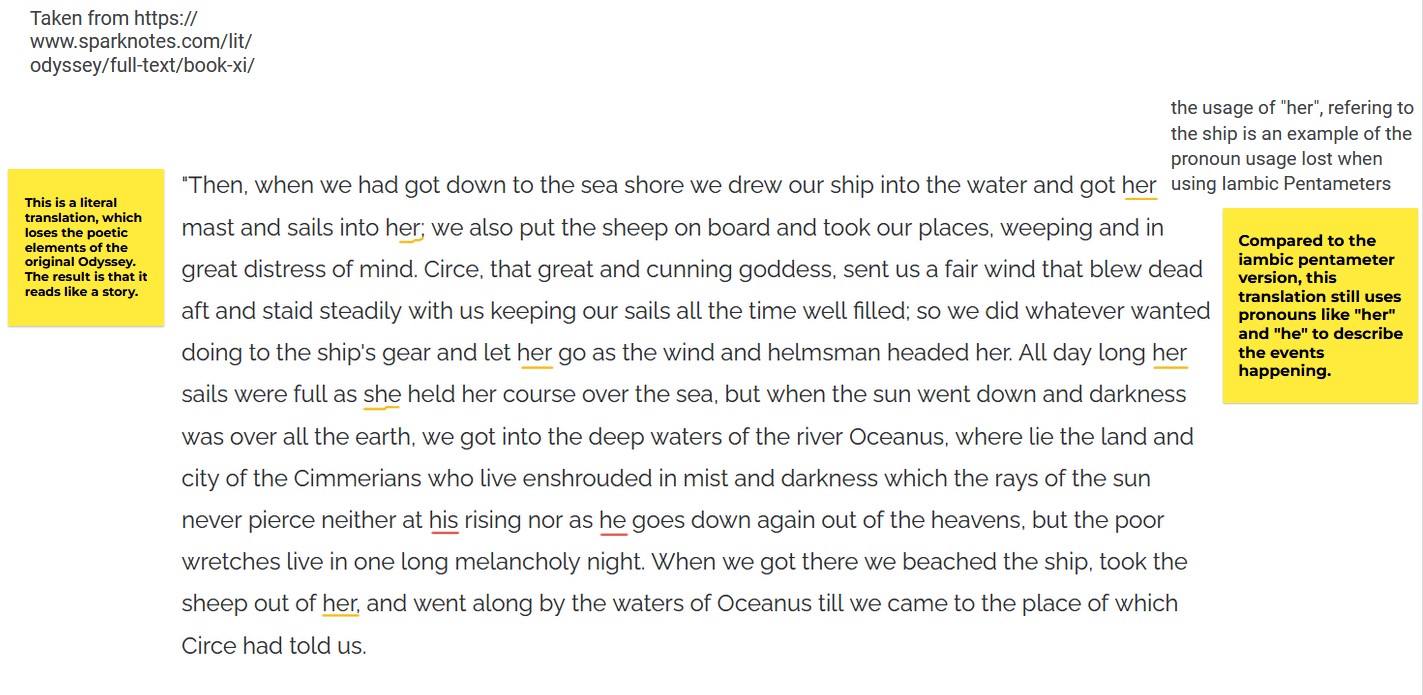Click underlined 'her' after 'water and got'
Screen dimensions: 1423x695
pos(1139,185)
